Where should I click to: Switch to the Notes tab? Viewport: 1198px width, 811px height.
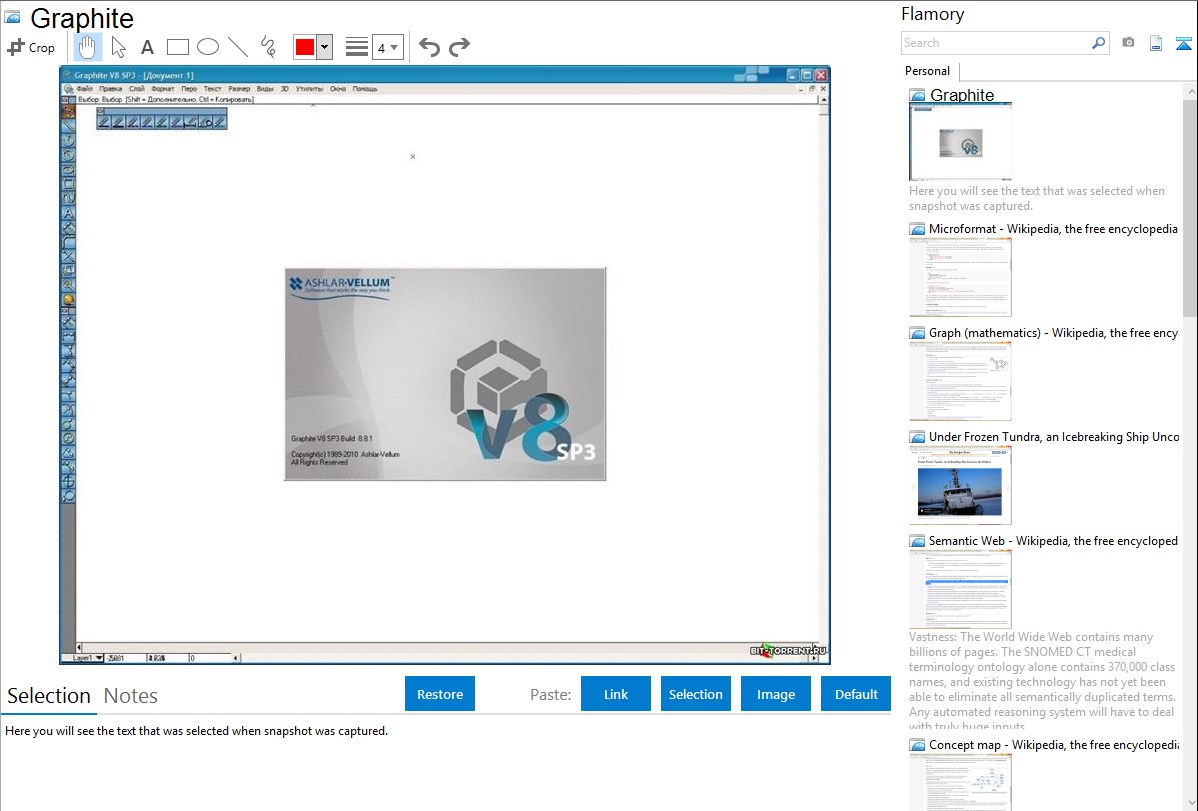[x=131, y=696]
